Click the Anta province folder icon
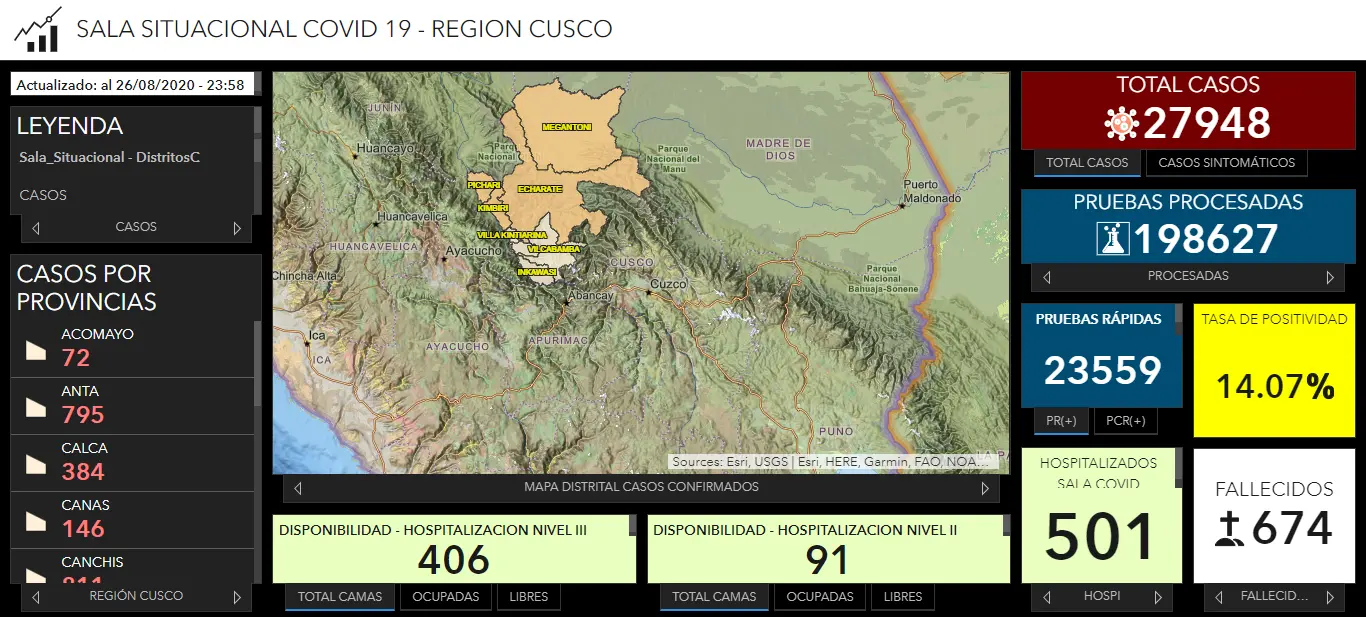1366x617 pixels. click(36, 406)
